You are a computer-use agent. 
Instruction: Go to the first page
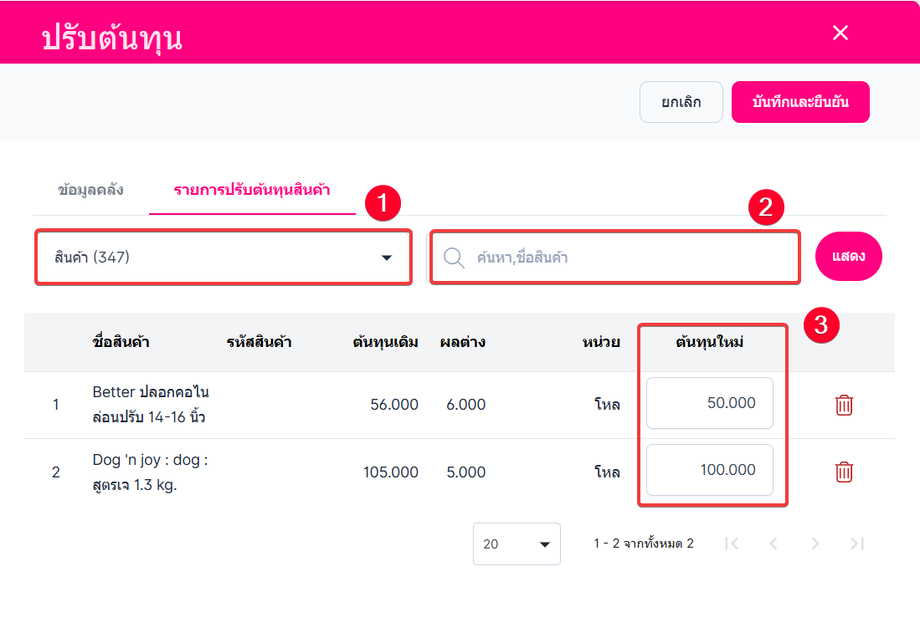732,544
